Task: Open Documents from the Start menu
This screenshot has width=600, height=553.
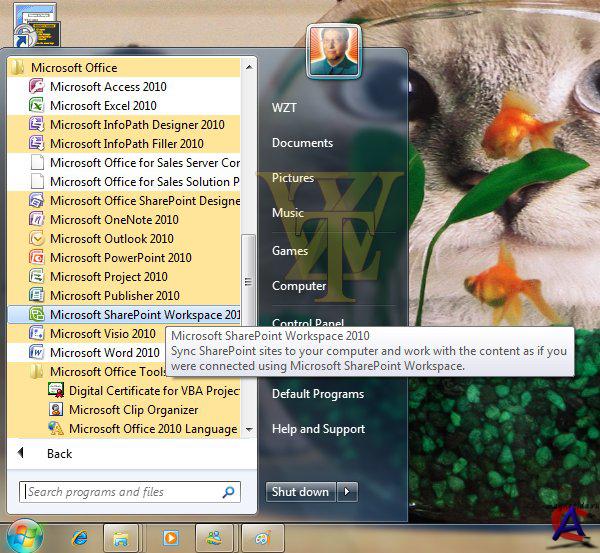Action: click(x=302, y=143)
